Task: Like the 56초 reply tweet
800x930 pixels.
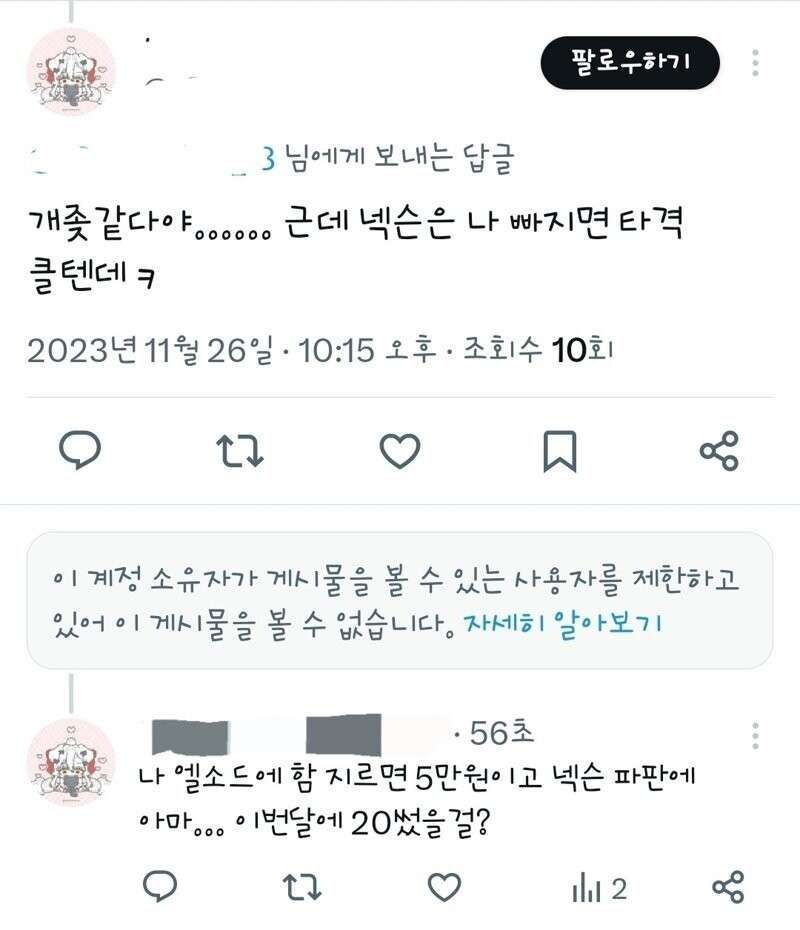Action: pos(445,887)
